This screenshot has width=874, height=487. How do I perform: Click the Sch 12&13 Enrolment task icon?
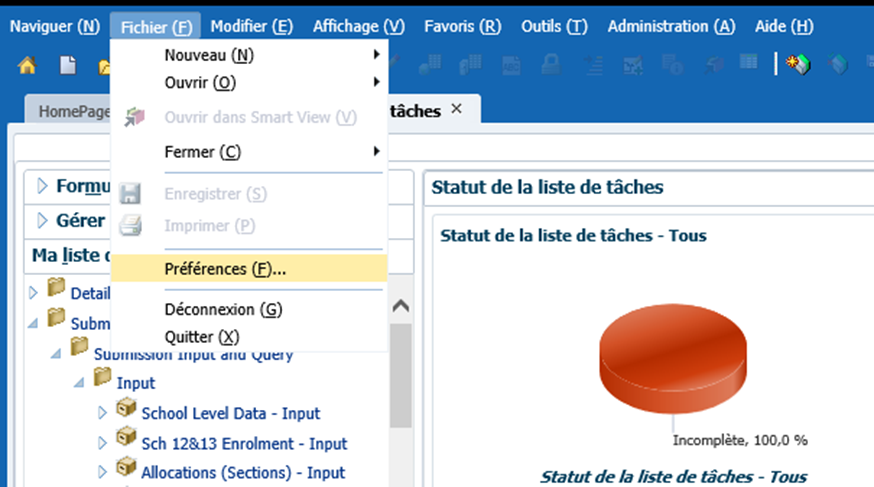[x=126, y=440]
